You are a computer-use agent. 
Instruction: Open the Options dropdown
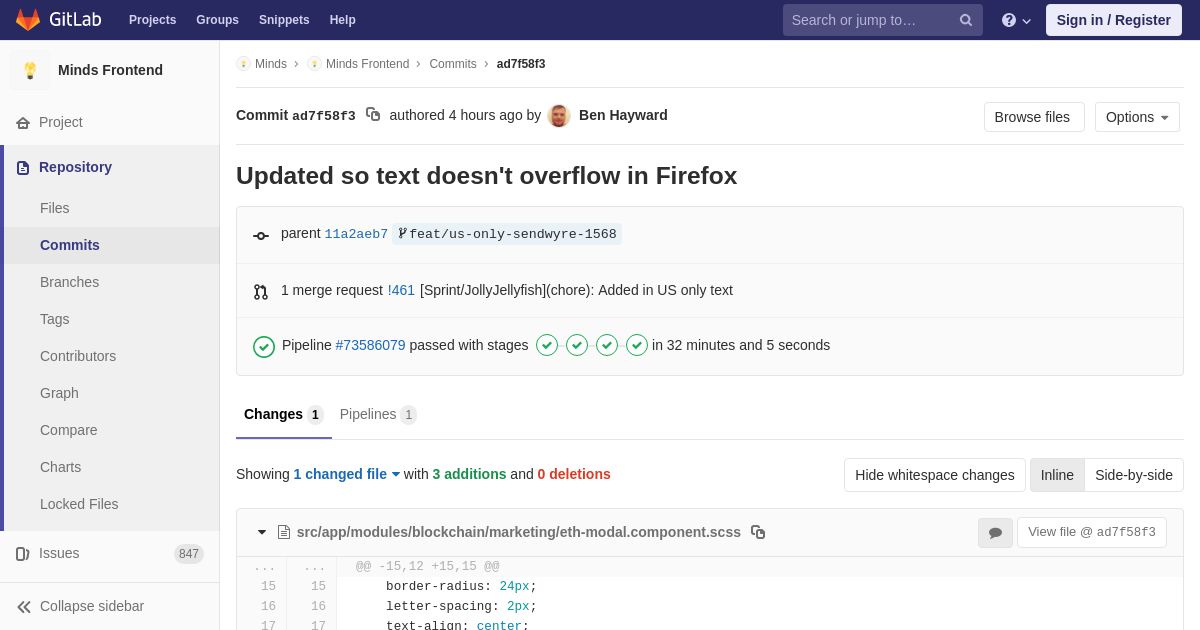pyautogui.click(x=1137, y=117)
